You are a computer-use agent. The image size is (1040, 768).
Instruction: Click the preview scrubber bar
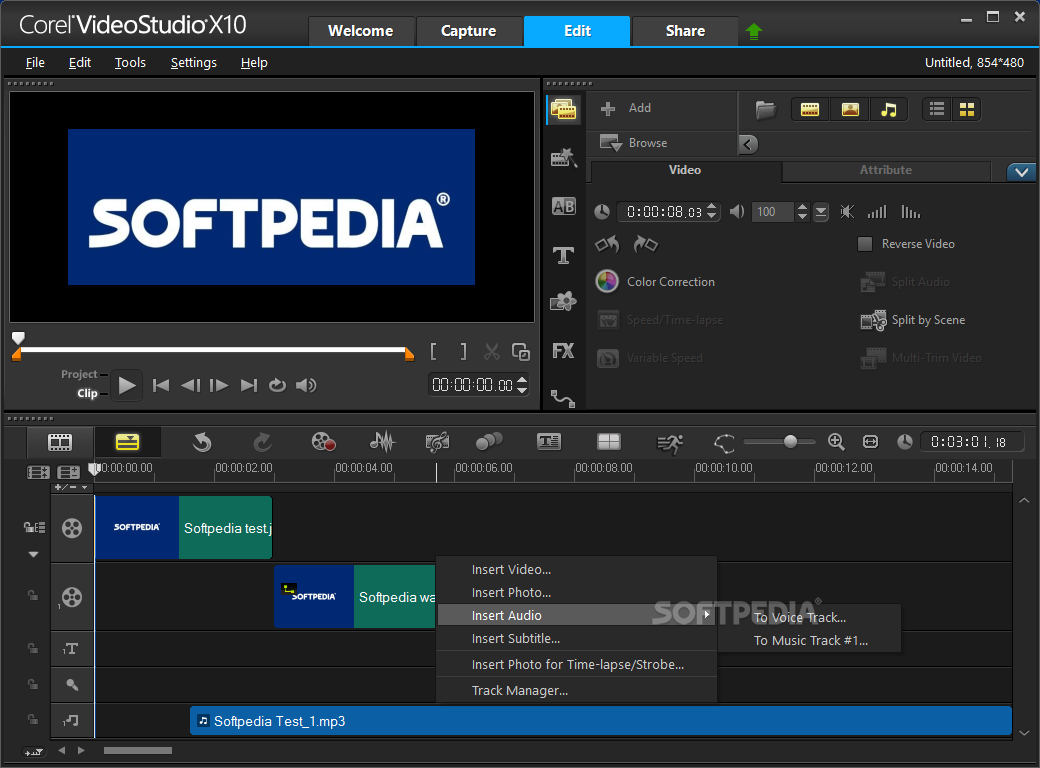211,349
